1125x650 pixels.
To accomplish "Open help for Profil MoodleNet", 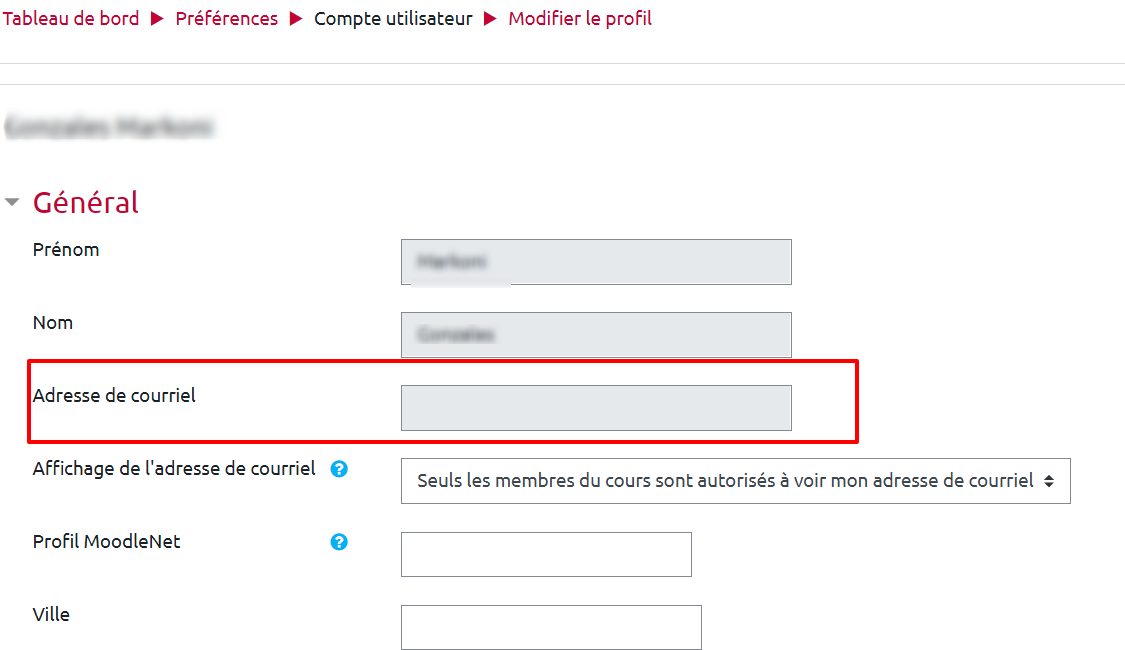I will (x=339, y=542).
